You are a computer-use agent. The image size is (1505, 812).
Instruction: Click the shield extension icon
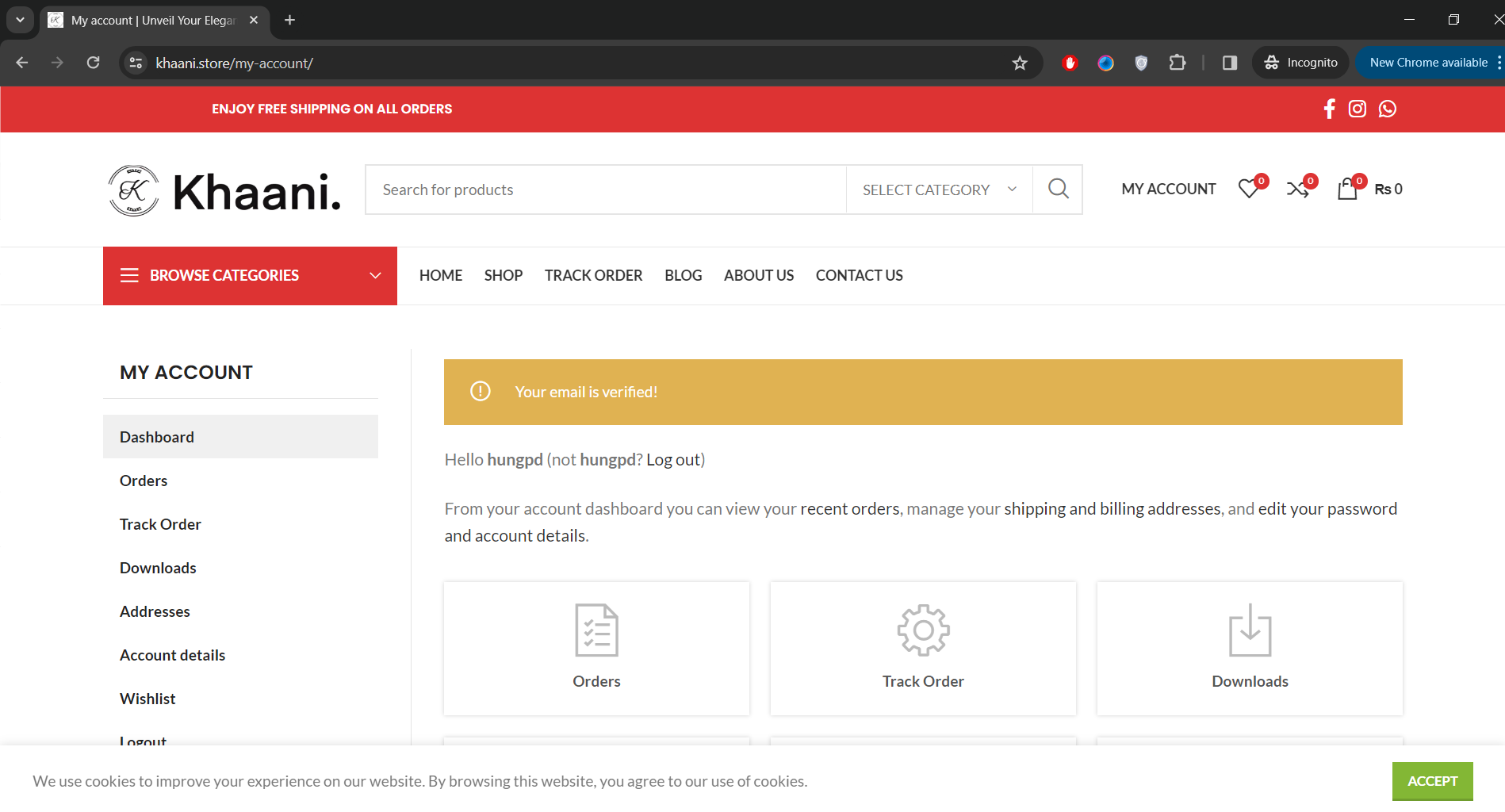tap(1141, 63)
